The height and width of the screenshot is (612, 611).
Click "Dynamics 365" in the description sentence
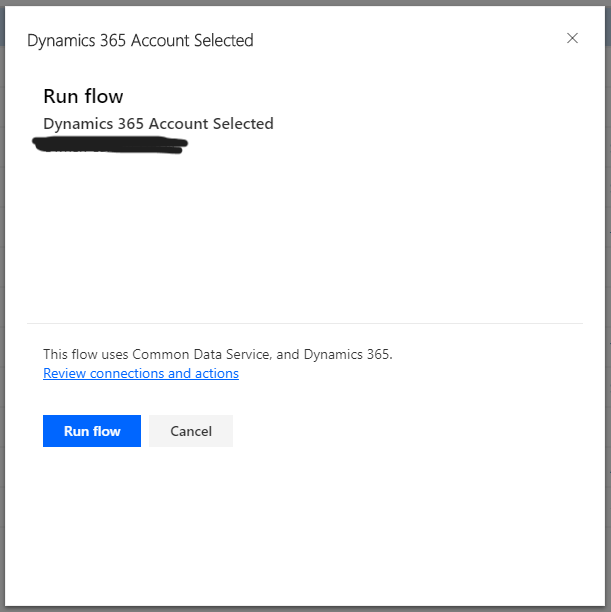click(x=347, y=354)
